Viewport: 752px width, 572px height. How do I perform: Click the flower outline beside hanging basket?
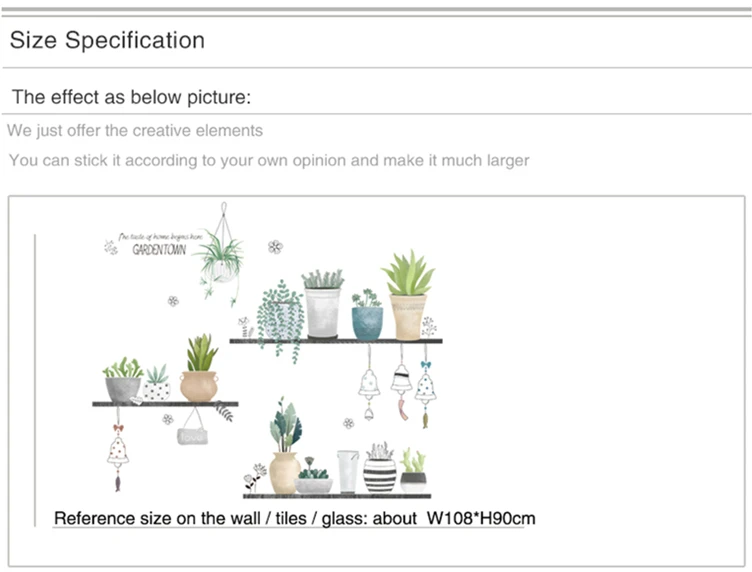[275, 247]
